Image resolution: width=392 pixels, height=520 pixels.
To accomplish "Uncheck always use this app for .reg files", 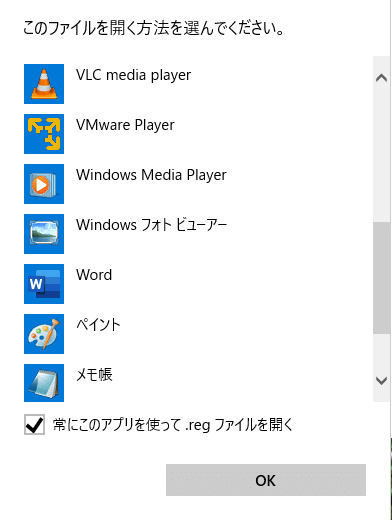I will [x=34, y=425].
